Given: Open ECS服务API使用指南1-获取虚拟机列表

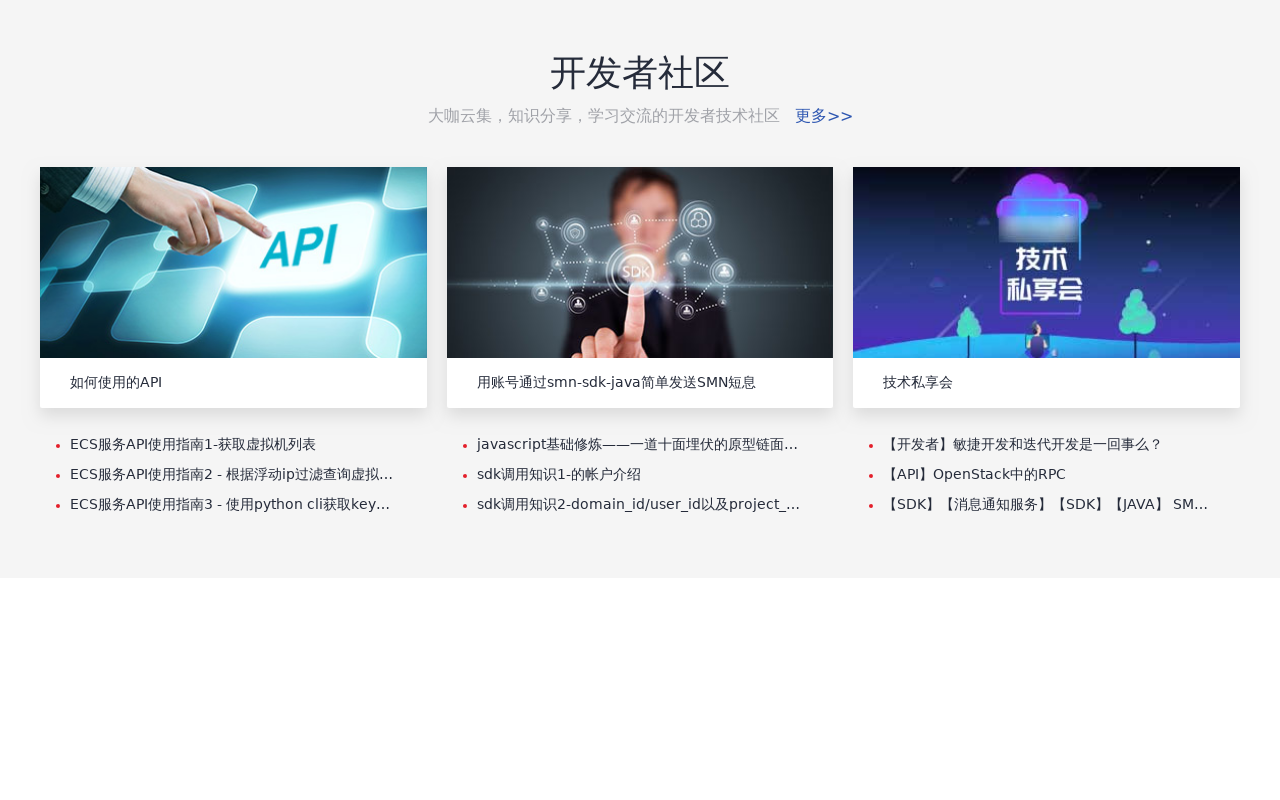Looking at the screenshot, I should (x=192, y=443).
